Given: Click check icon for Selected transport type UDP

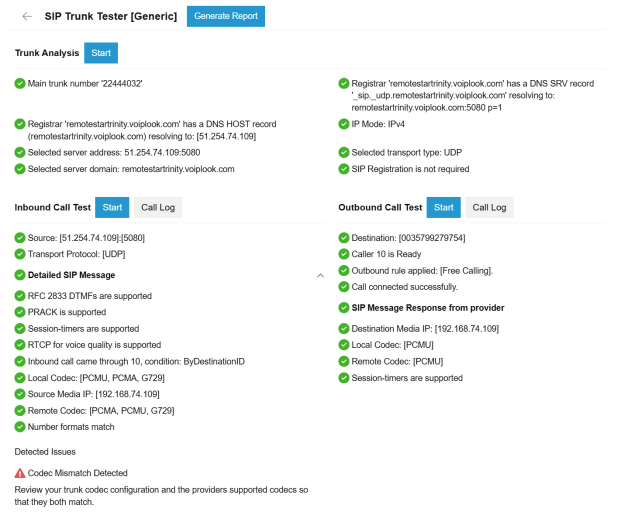Looking at the screenshot, I should [344, 152].
